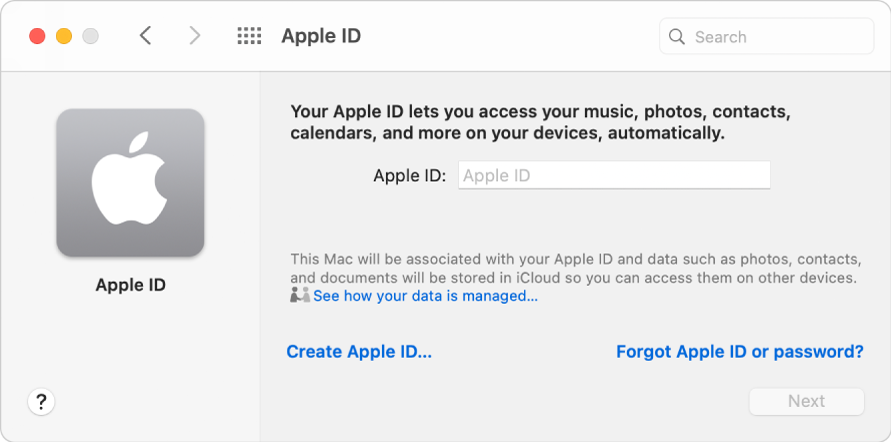Click the 'Apple ID' window title text
The width and height of the screenshot is (891, 442).
point(320,36)
